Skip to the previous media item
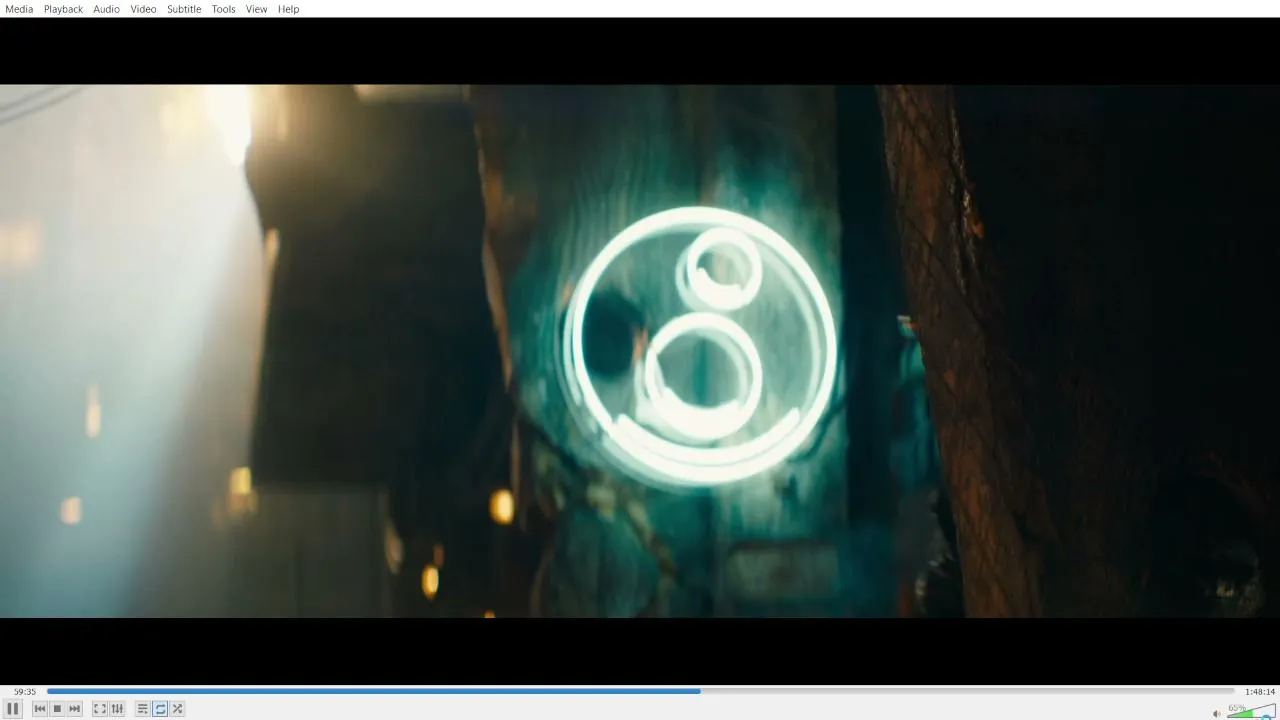The width and height of the screenshot is (1280, 720). coord(40,709)
